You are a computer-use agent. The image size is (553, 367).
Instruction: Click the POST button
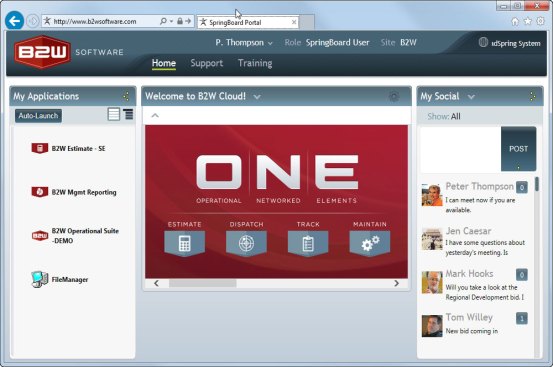click(x=518, y=149)
